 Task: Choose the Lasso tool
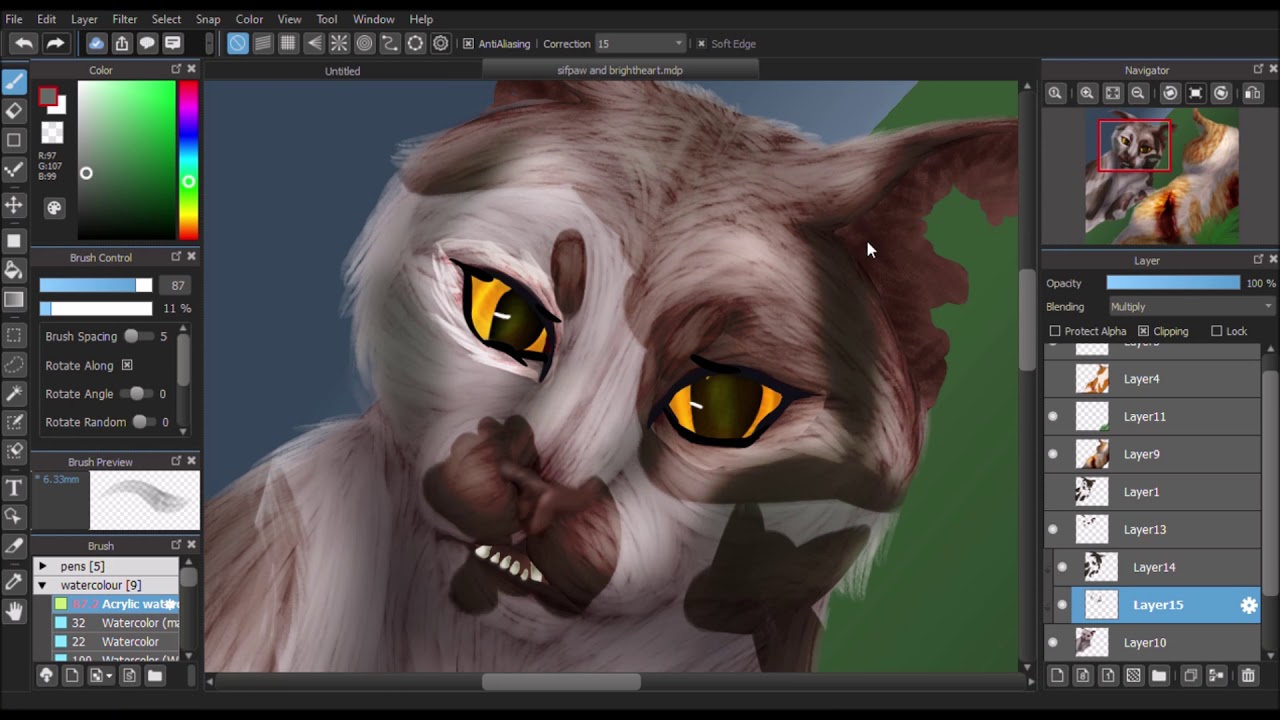pyautogui.click(x=14, y=364)
